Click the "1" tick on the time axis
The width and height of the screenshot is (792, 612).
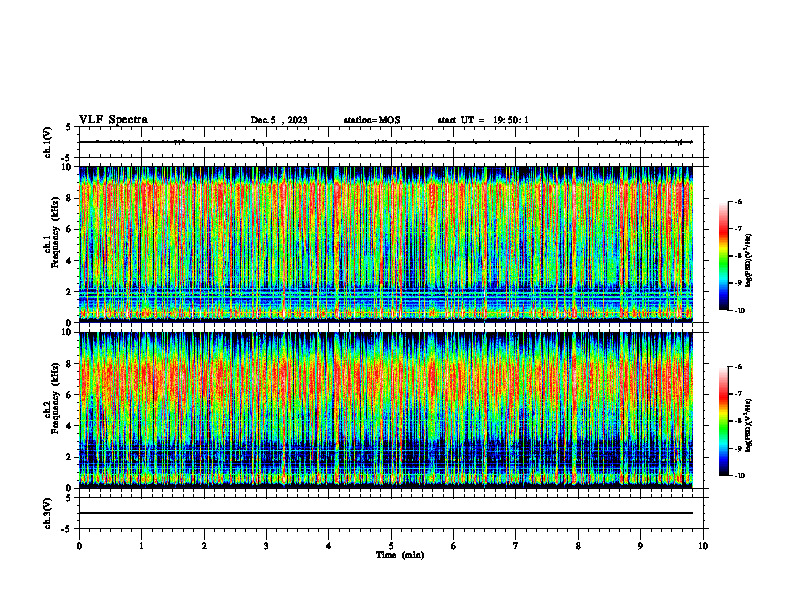pyautogui.click(x=141, y=546)
